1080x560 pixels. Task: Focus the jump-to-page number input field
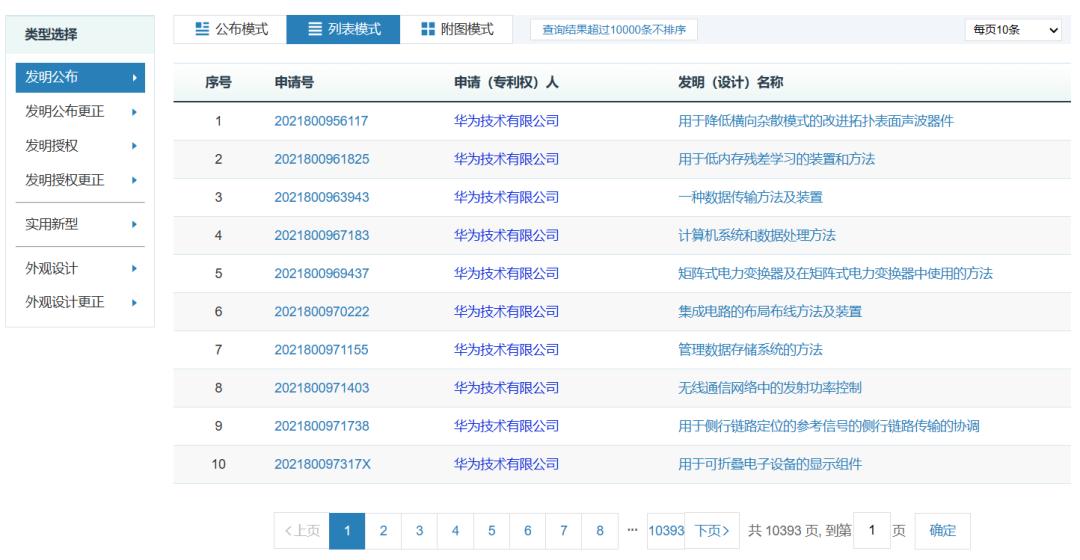click(x=871, y=530)
